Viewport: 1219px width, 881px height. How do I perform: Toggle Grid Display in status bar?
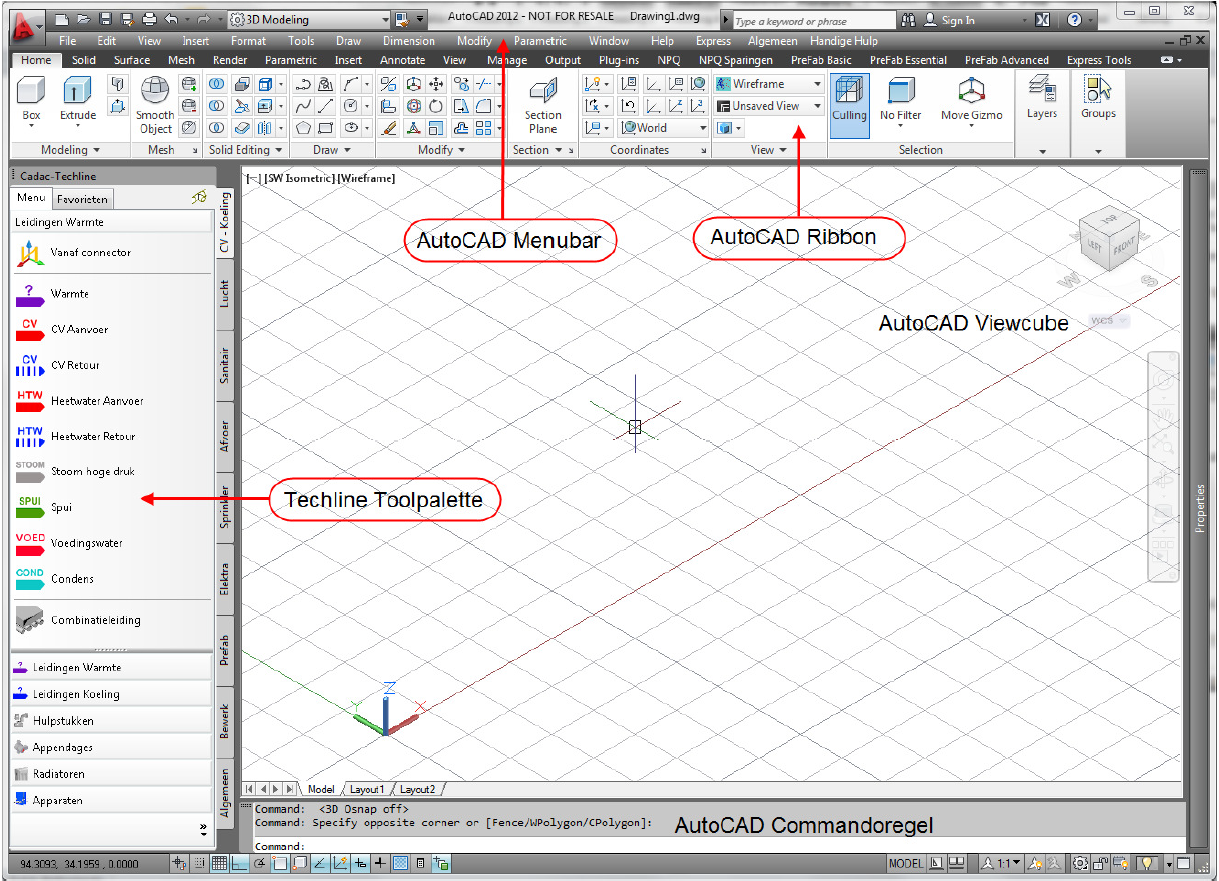[218, 863]
